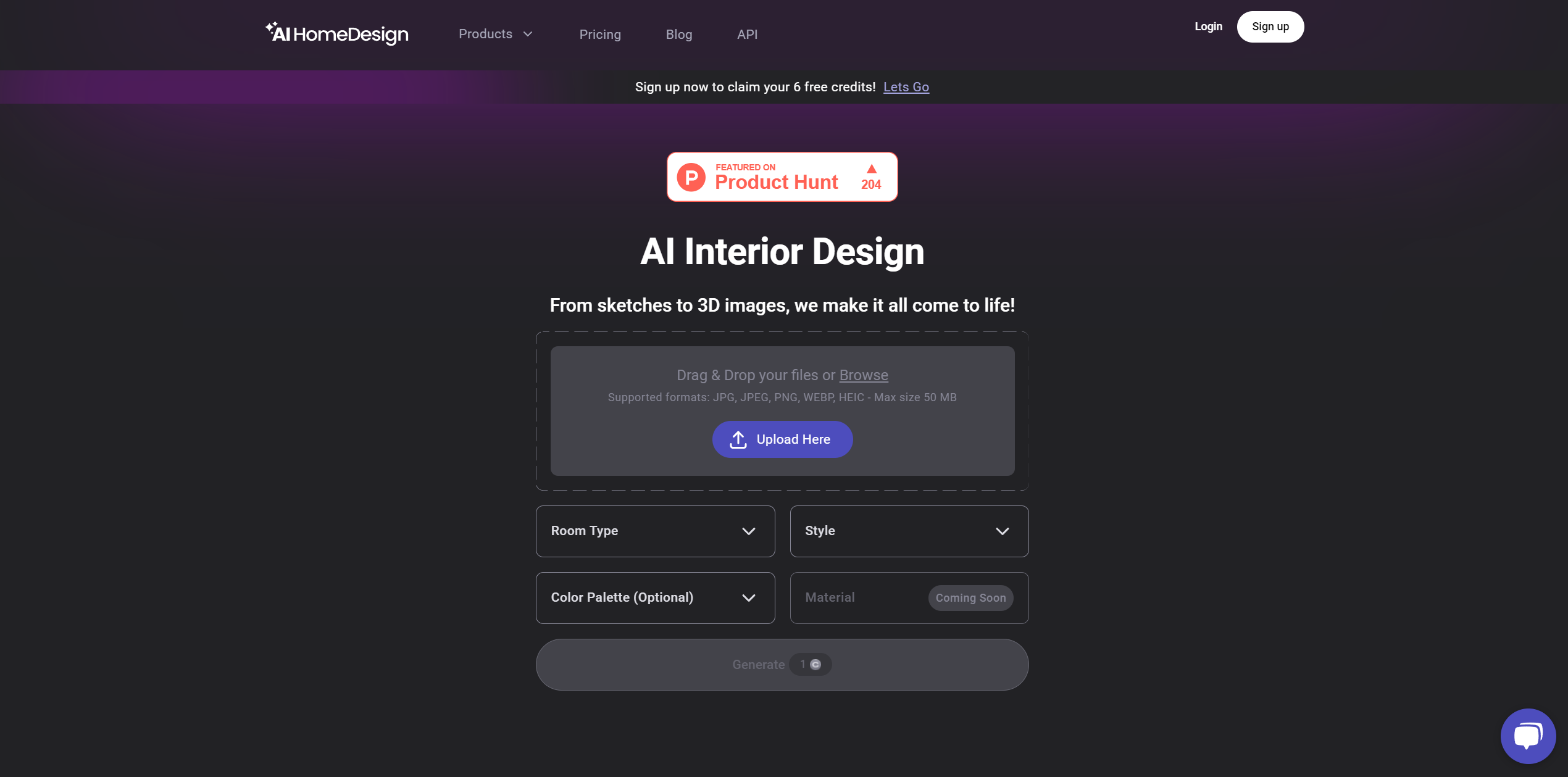Viewport: 1568px width, 777px height.
Task: Click the Sign up button
Action: pos(1270,26)
